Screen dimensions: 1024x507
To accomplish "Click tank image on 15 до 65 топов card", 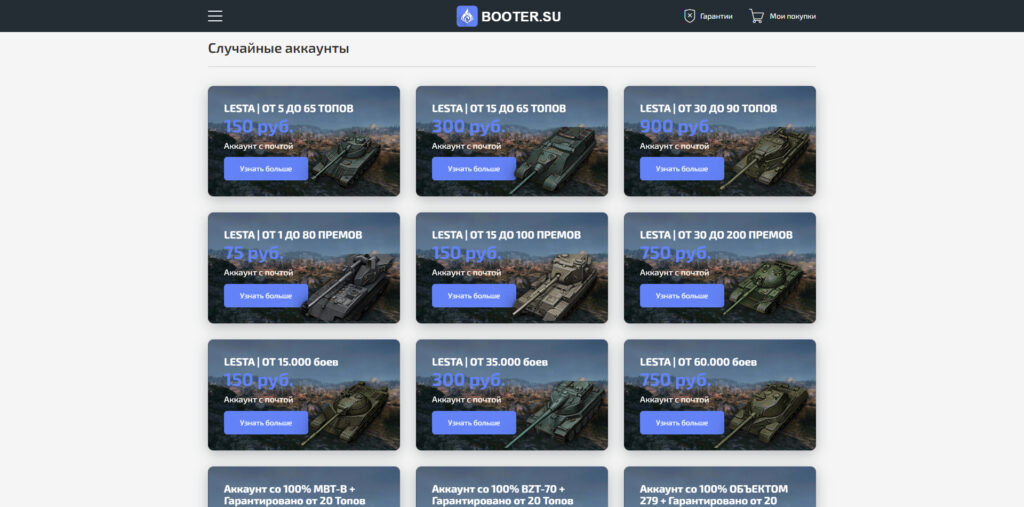I will pos(554,160).
